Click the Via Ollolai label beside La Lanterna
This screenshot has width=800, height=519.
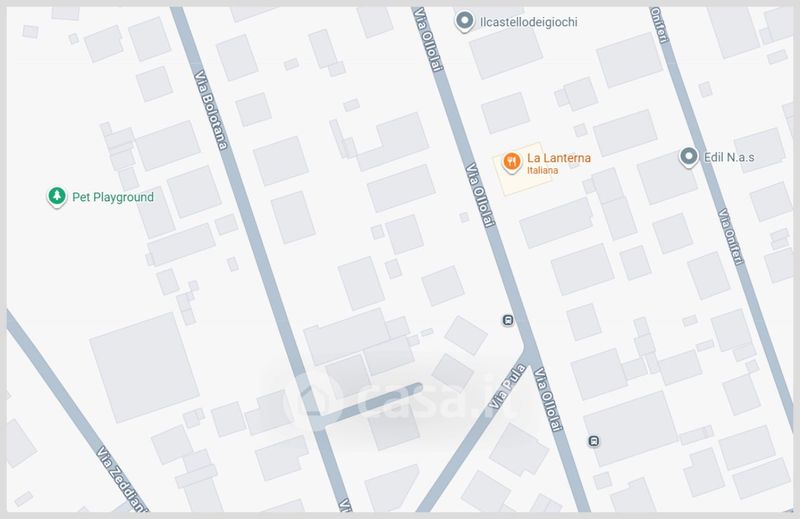[480, 195]
